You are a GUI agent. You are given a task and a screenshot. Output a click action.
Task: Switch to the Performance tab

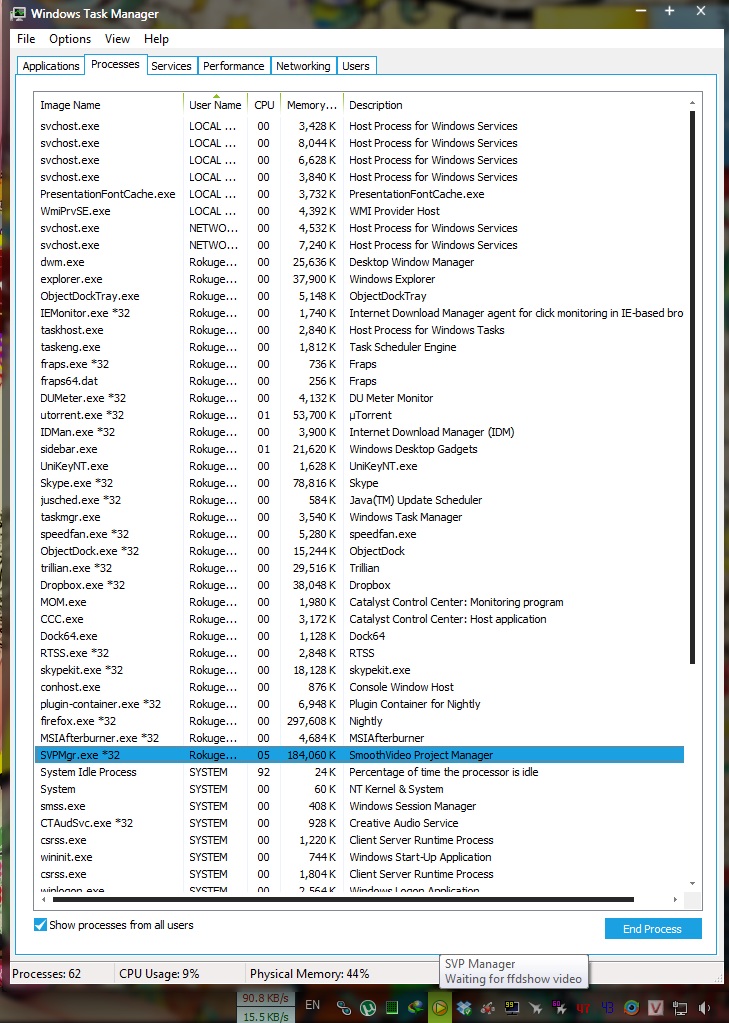click(233, 66)
